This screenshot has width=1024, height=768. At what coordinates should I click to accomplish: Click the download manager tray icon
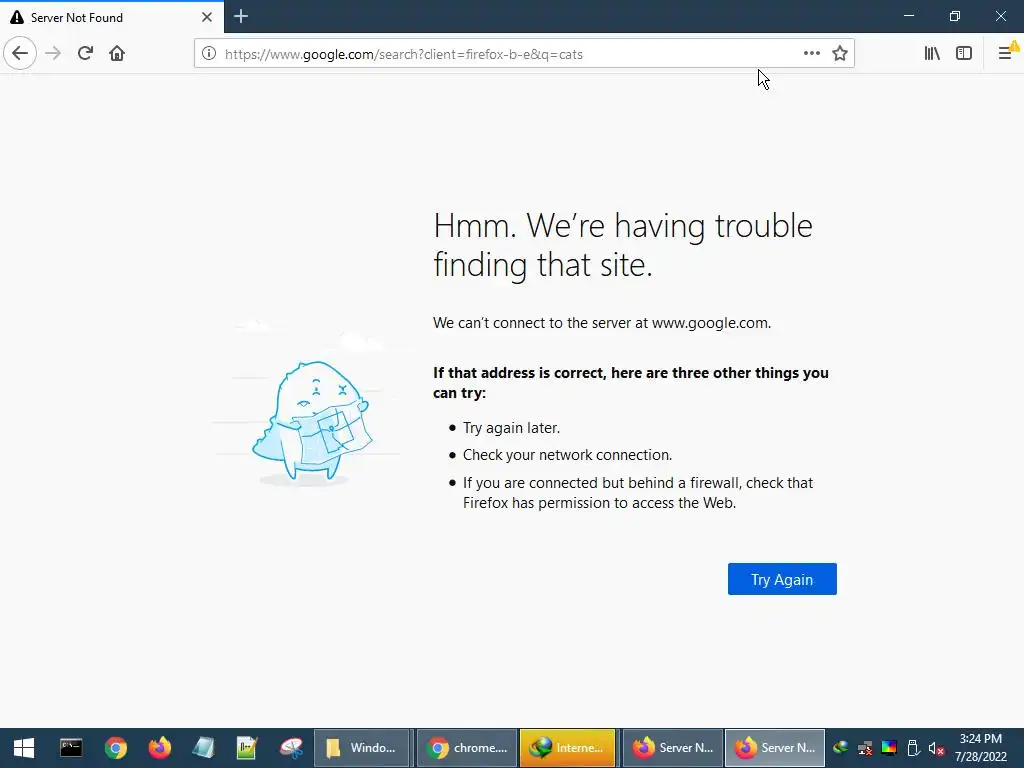point(840,748)
